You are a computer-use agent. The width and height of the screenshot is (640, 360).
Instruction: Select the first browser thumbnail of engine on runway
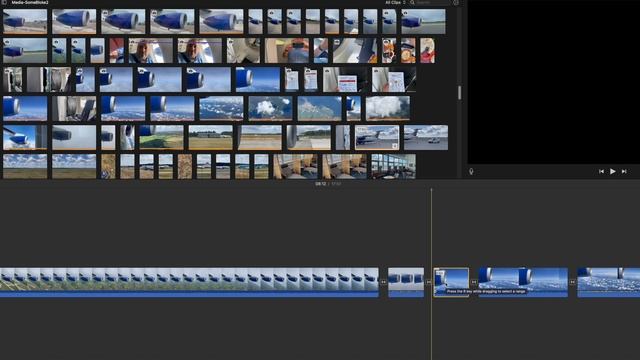[x=25, y=22]
